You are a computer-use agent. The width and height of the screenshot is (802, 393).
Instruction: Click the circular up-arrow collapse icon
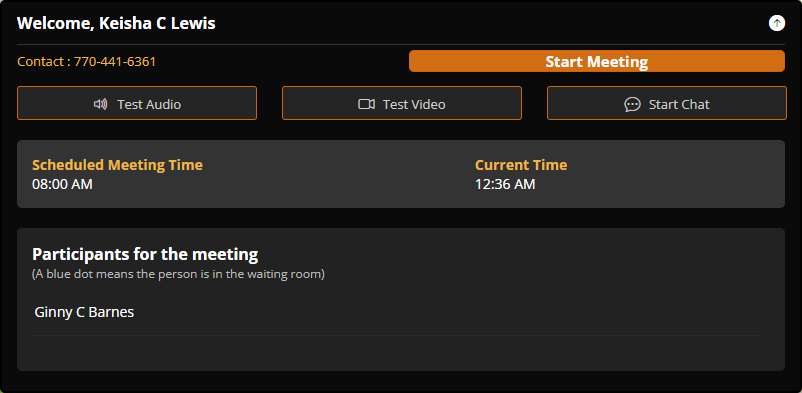(776, 23)
